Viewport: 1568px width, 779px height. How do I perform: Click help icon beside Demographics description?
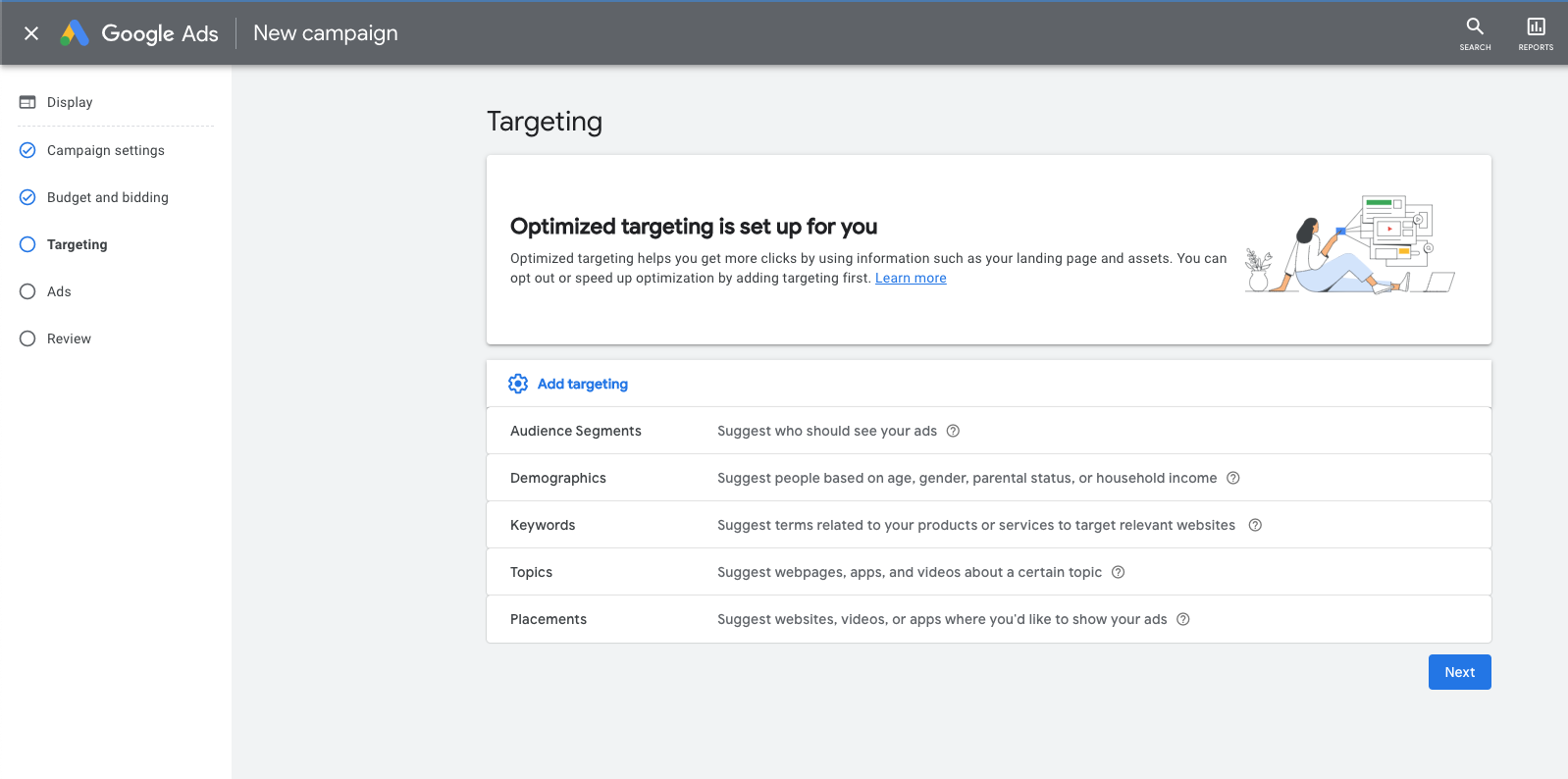[x=1233, y=478]
